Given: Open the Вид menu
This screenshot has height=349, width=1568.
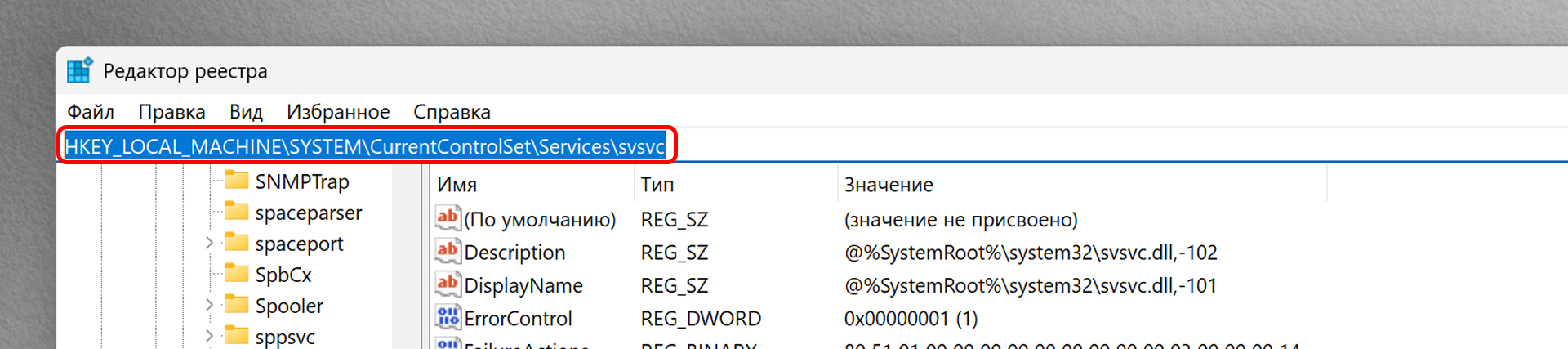Looking at the screenshot, I should (x=246, y=112).
